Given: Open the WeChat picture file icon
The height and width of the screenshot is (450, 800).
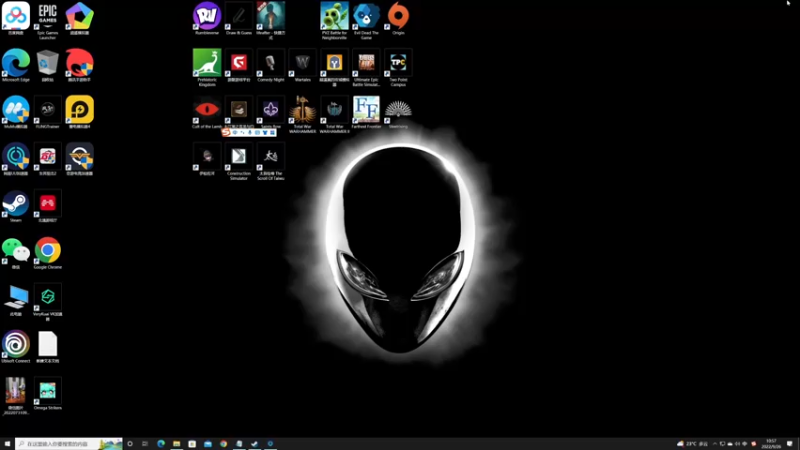Looking at the screenshot, I should 16,396.
